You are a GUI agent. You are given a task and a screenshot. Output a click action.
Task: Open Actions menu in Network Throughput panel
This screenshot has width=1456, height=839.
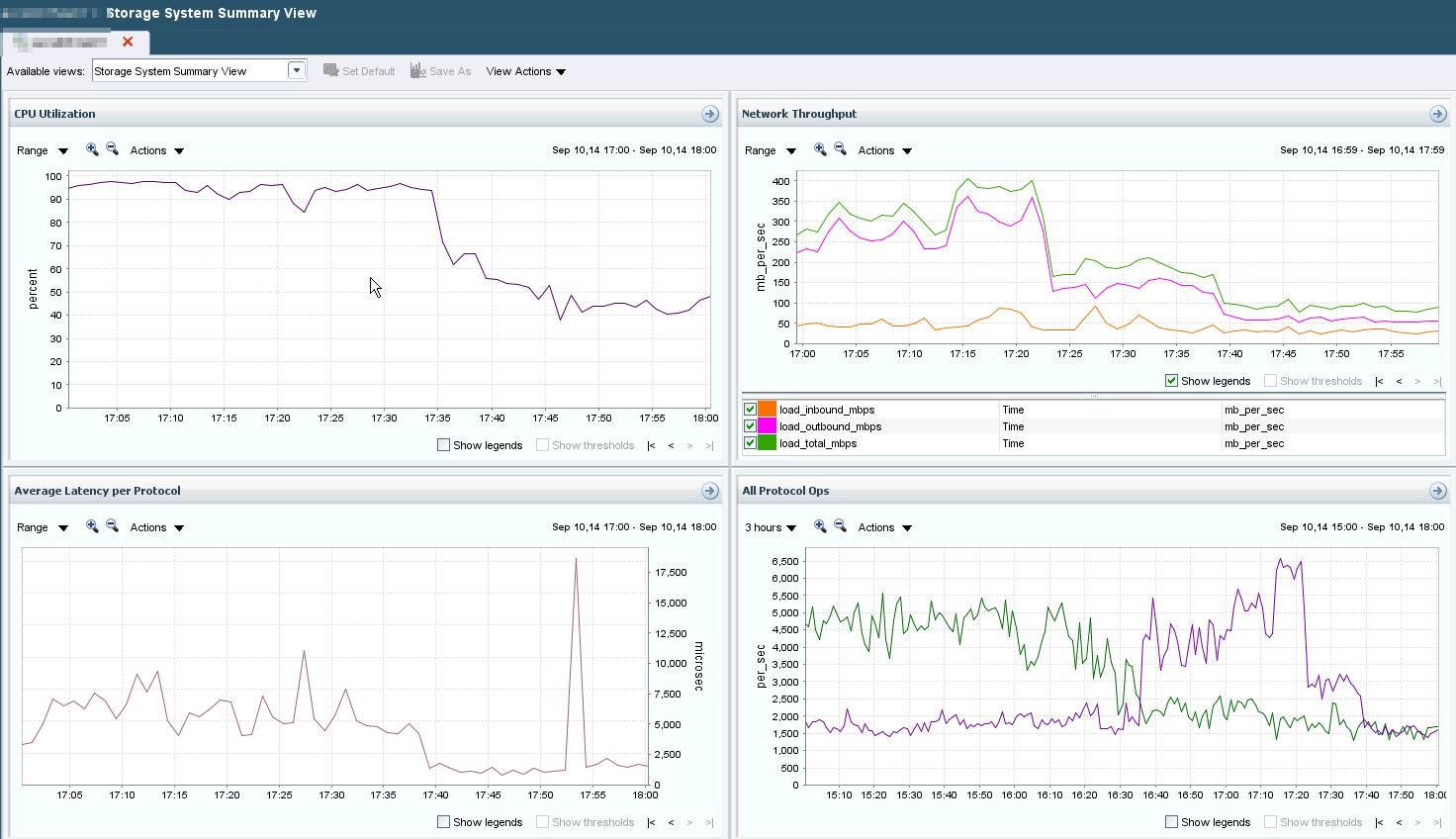click(x=884, y=150)
